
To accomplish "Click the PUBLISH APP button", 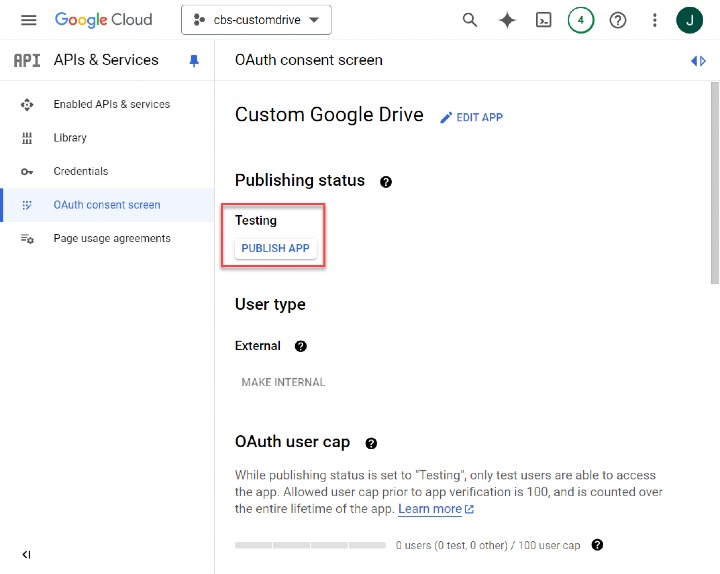I will 276,248.
